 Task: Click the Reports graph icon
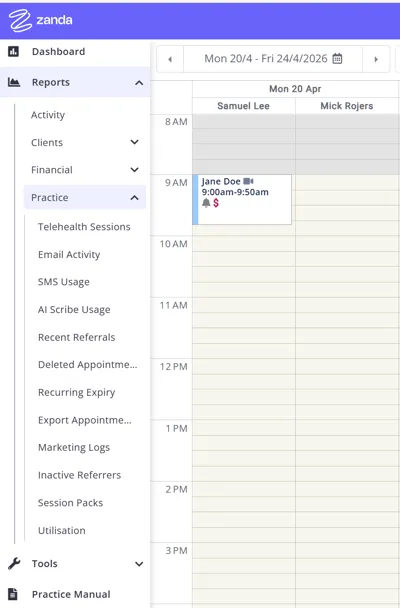pyautogui.click(x=14, y=82)
